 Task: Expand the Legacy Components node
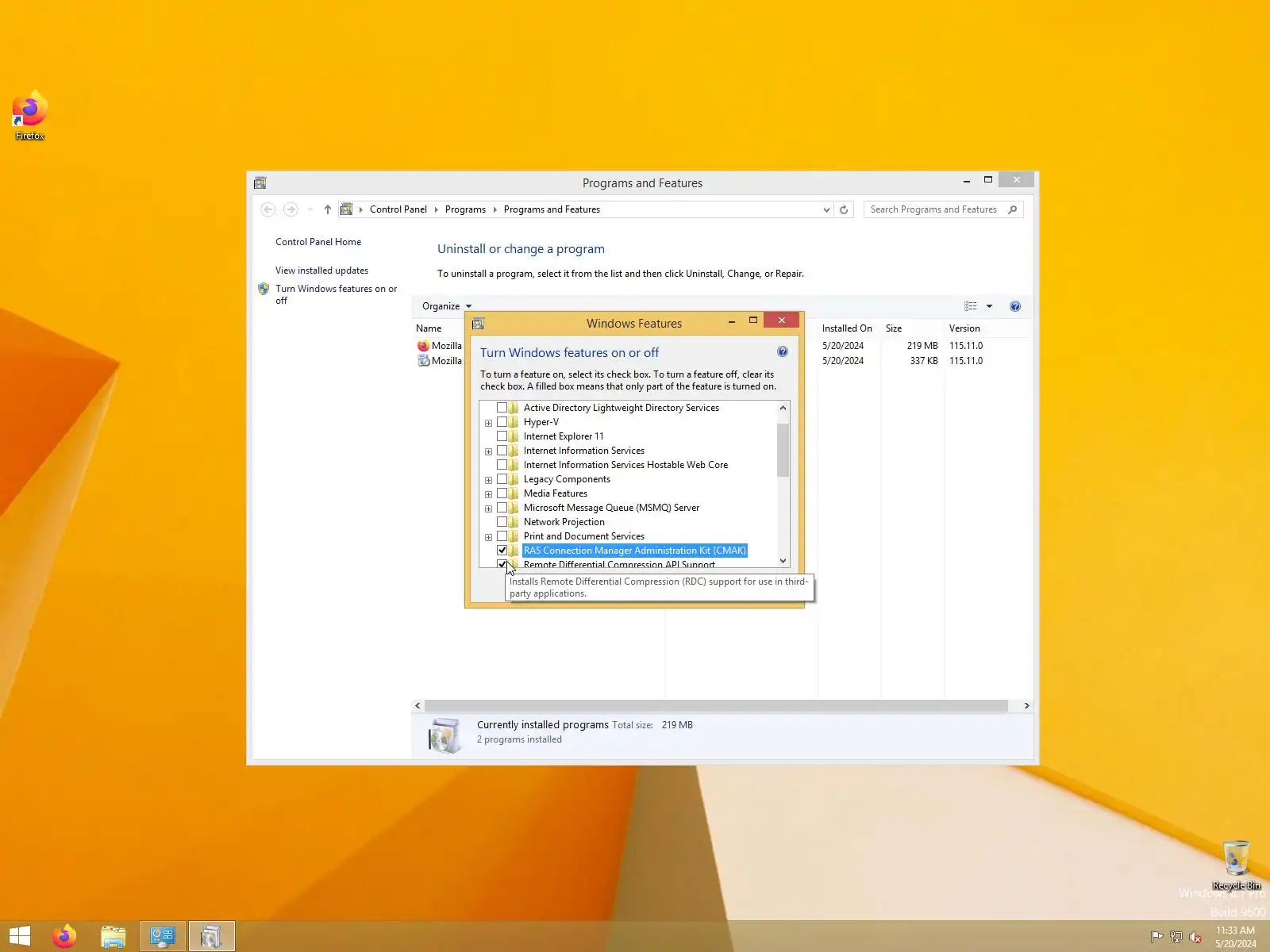(488, 480)
